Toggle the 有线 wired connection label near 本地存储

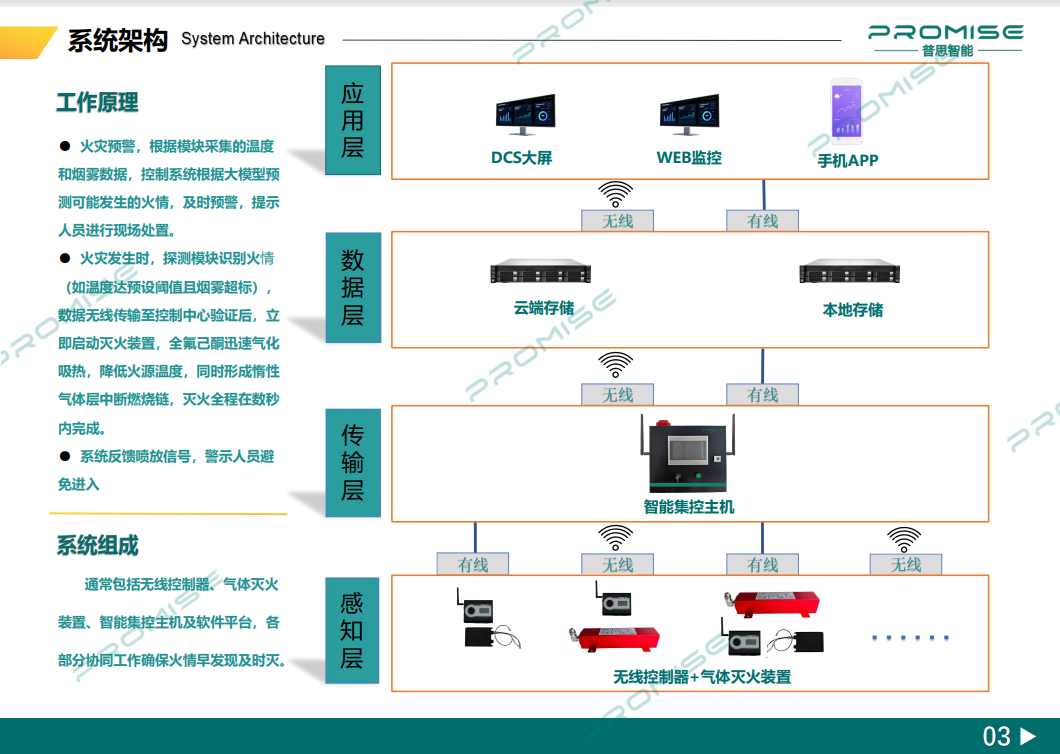[763, 395]
